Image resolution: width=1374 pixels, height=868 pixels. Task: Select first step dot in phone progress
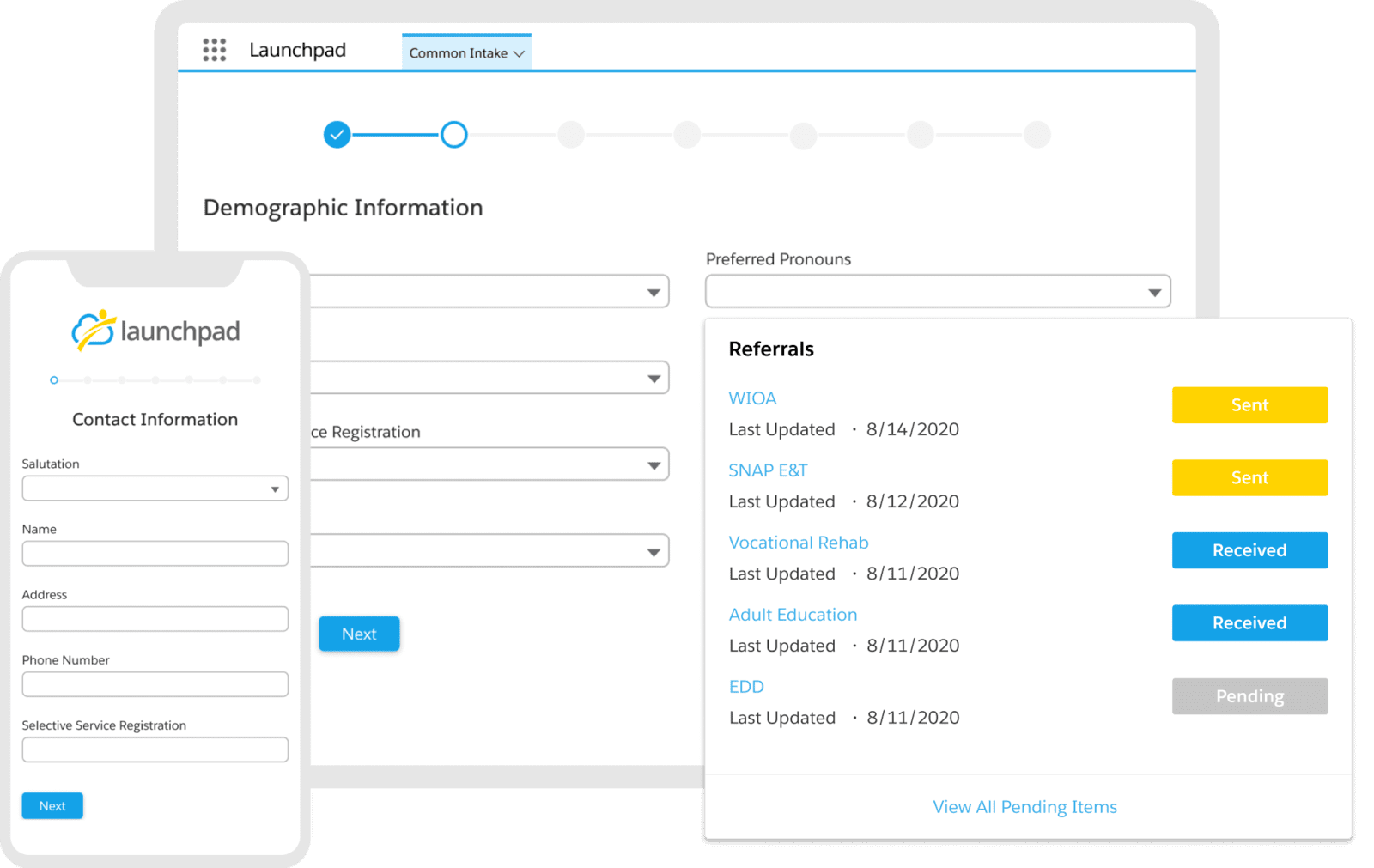coord(54,379)
